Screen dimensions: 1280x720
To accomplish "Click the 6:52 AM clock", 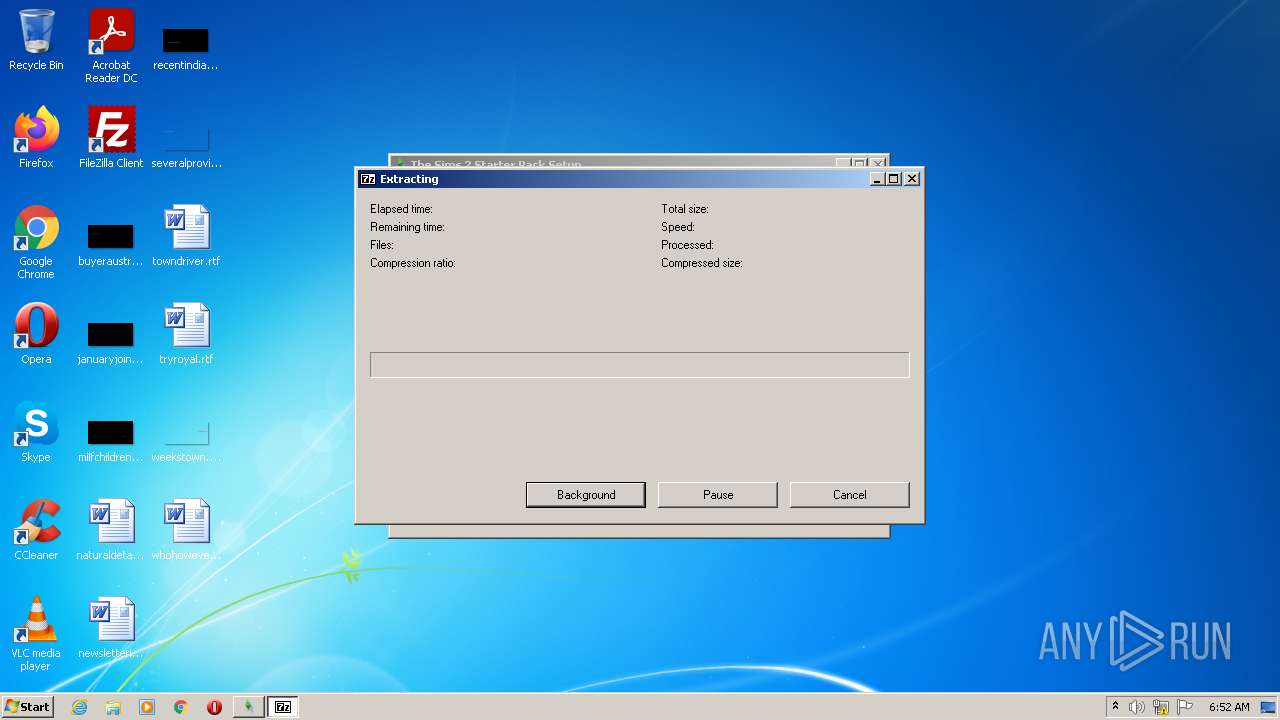I will [1229, 707].
